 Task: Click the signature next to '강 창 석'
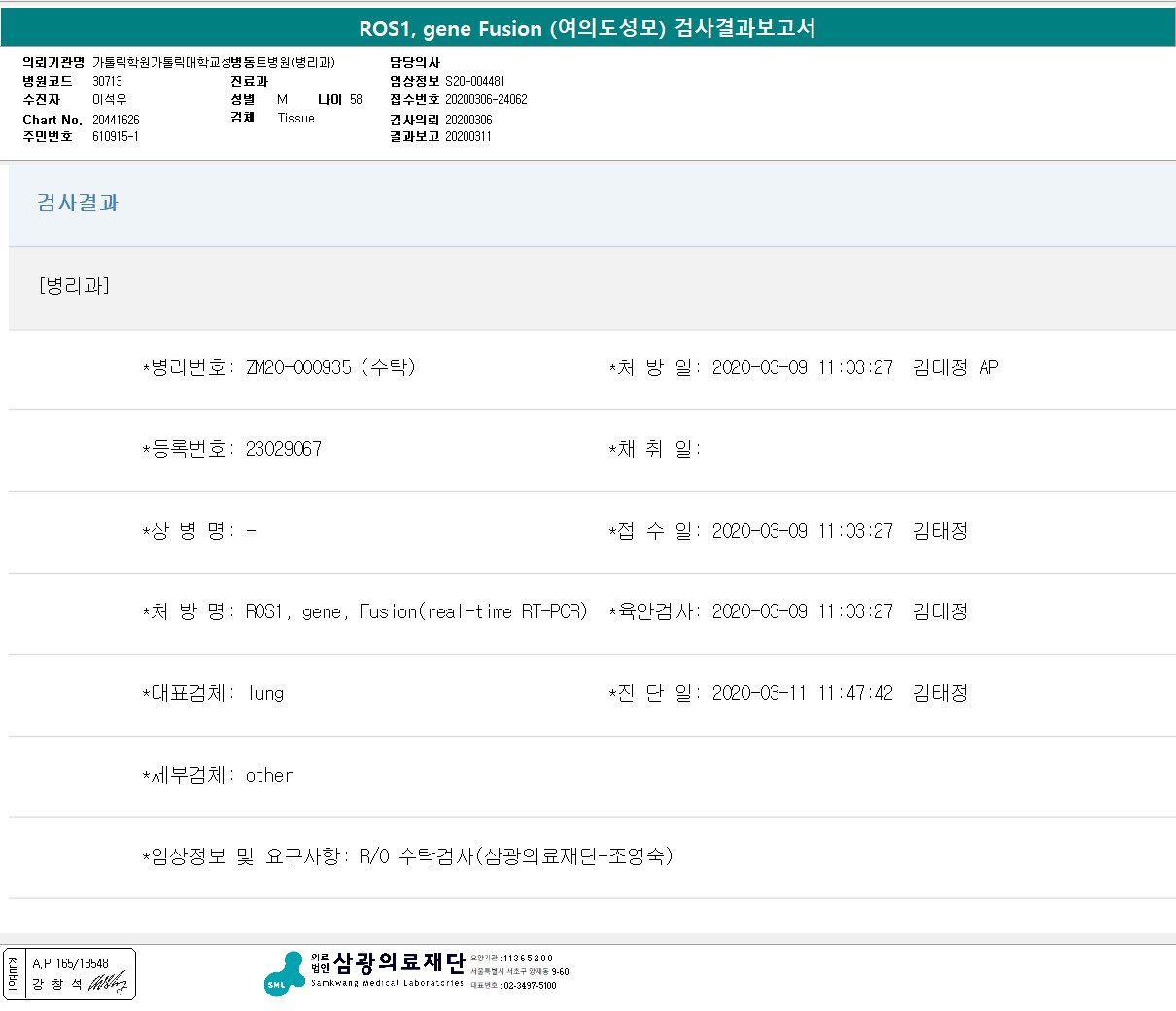108,984
